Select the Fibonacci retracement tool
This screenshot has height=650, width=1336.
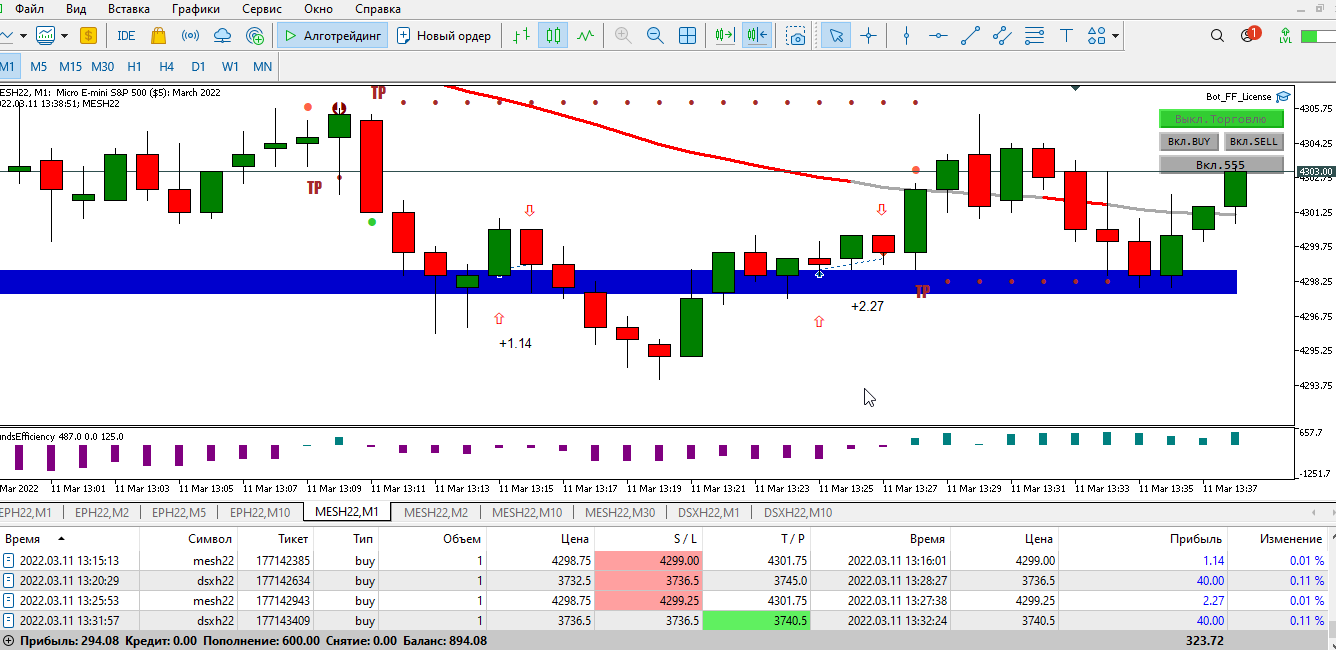tap(1034, 36)
